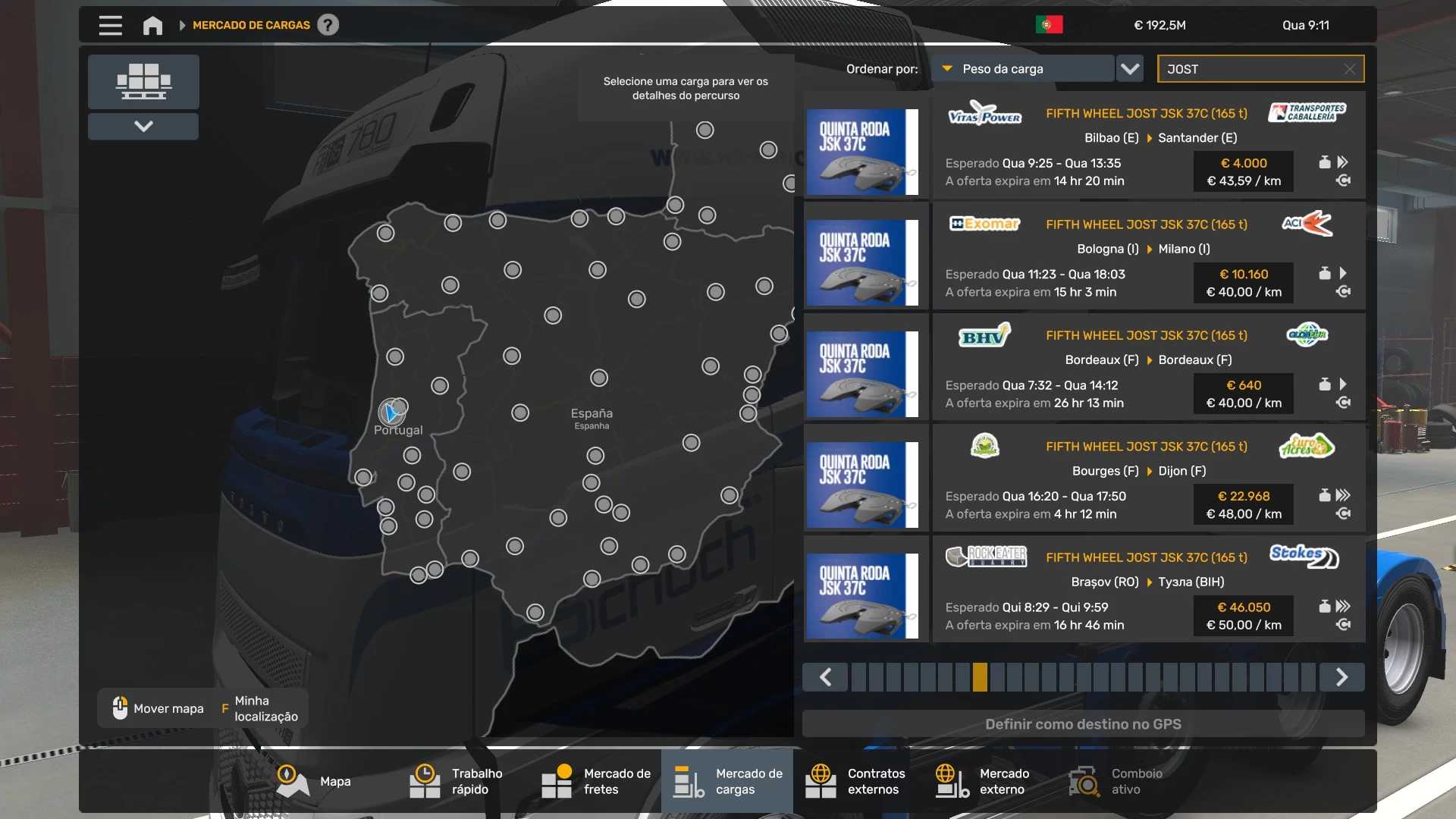Switch to the Mercado de fretes tab
This screenshot has width=1456, height=819.
pos(597,781)
